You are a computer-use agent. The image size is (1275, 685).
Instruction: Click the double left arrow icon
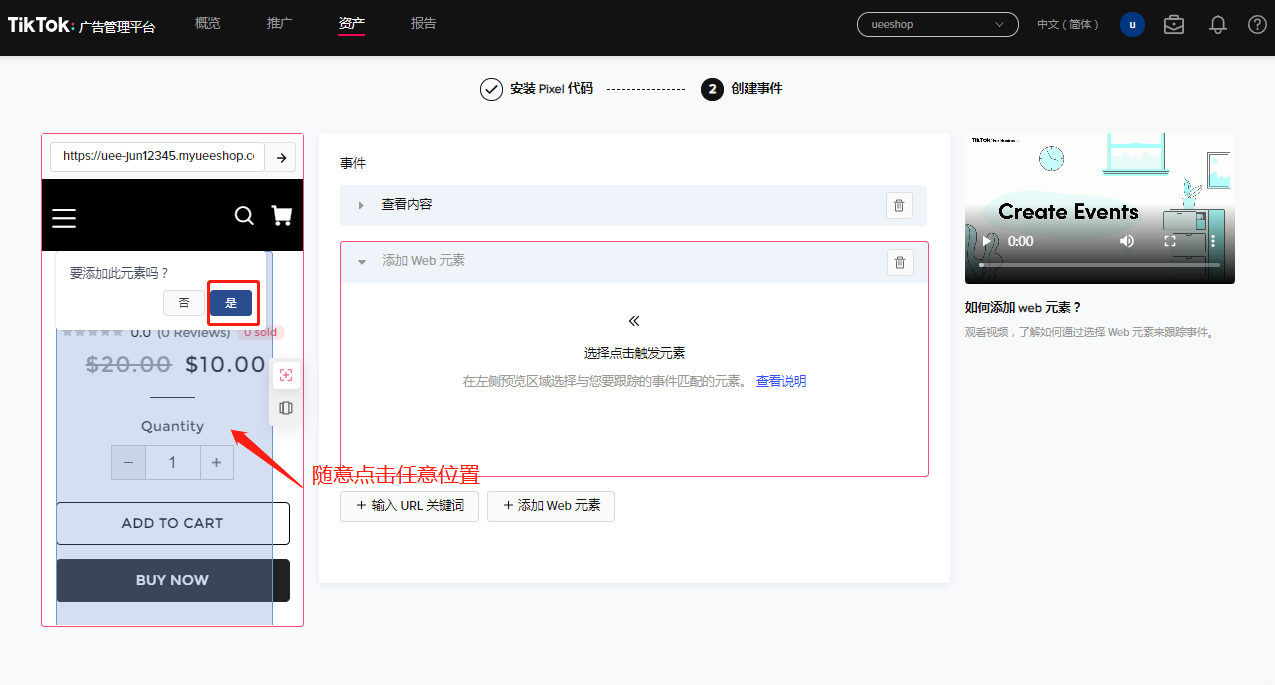[634, 321]
